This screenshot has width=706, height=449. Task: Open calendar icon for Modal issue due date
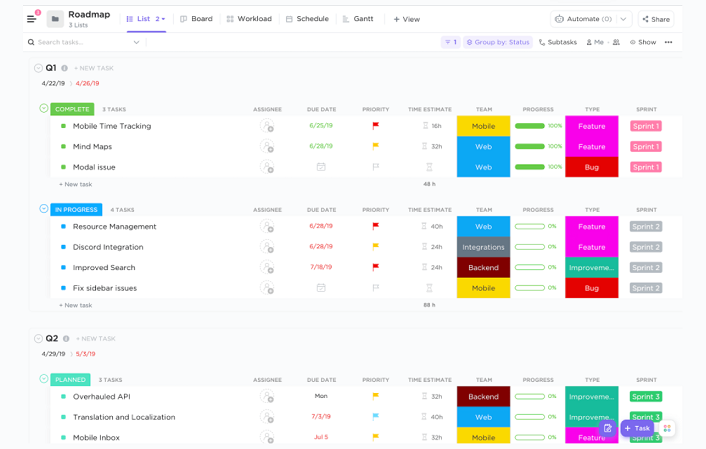321,167
